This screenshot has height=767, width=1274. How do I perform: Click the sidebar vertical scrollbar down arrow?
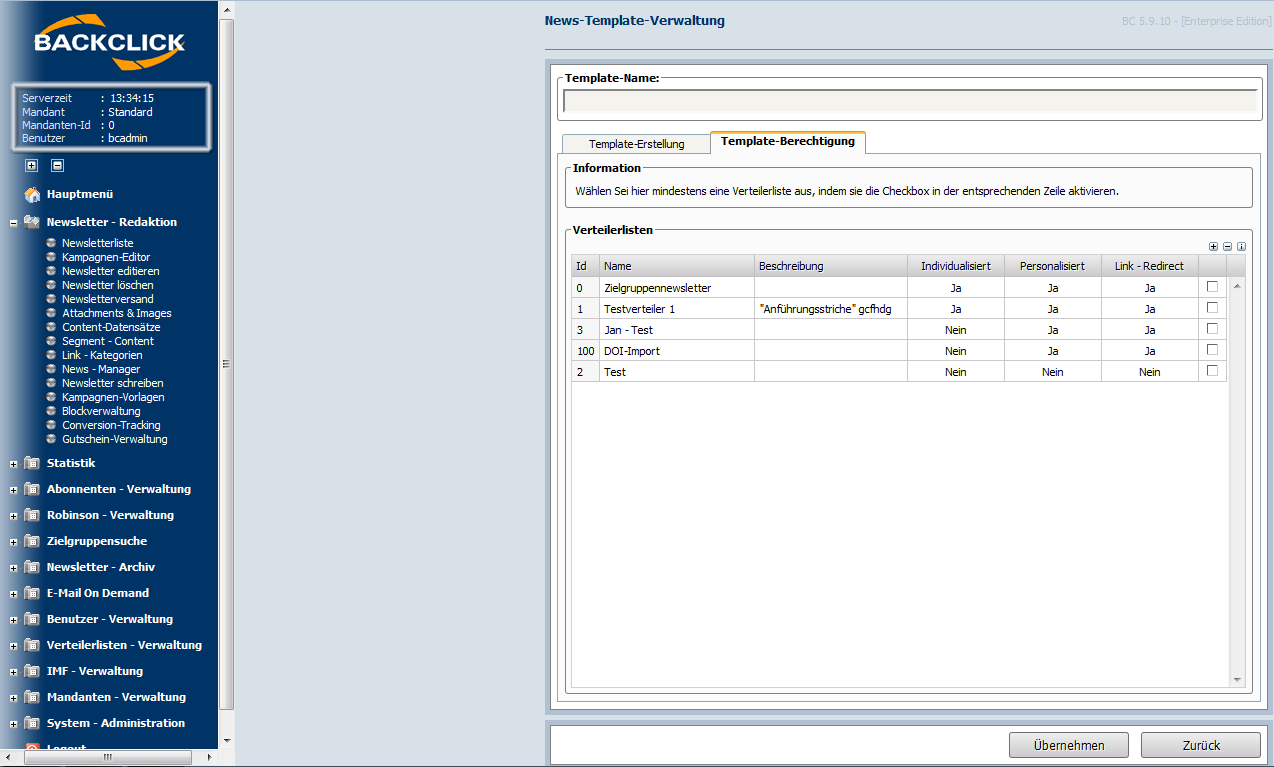[x=226, y=741]
